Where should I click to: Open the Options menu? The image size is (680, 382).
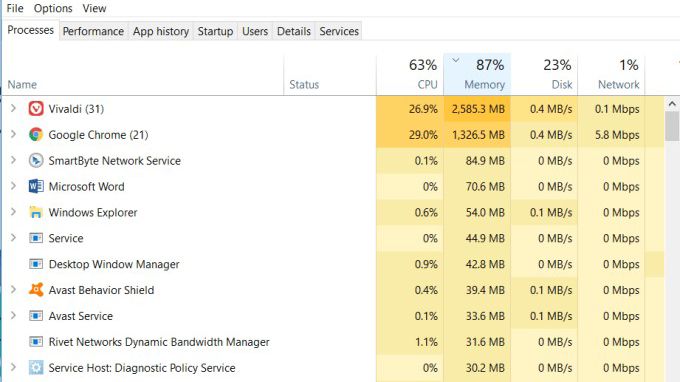tap(53, 8)
